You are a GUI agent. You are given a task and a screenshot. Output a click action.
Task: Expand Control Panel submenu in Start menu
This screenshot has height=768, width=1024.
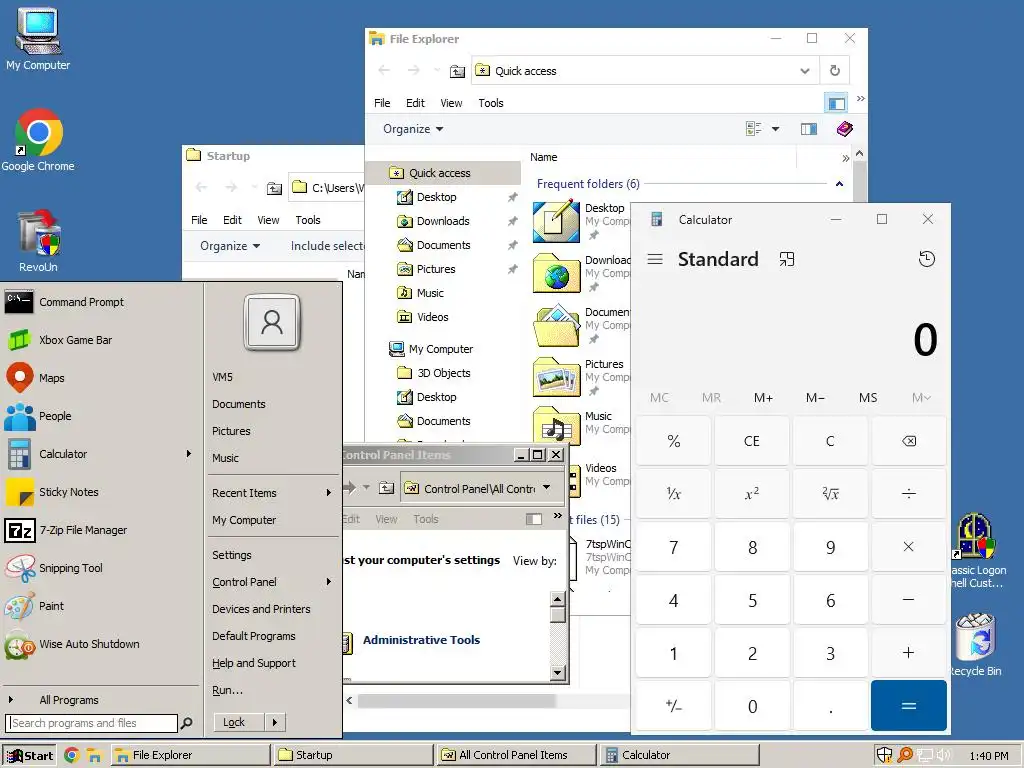[329, 581]
